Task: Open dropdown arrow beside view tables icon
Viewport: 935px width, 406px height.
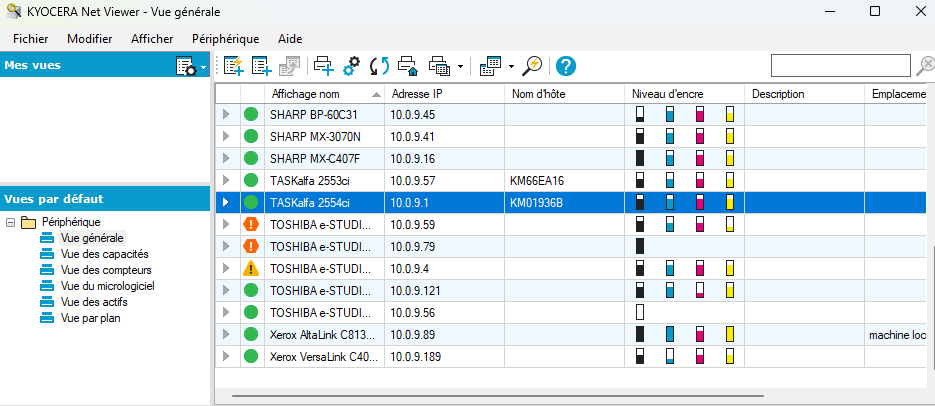Action: point(512,66)
